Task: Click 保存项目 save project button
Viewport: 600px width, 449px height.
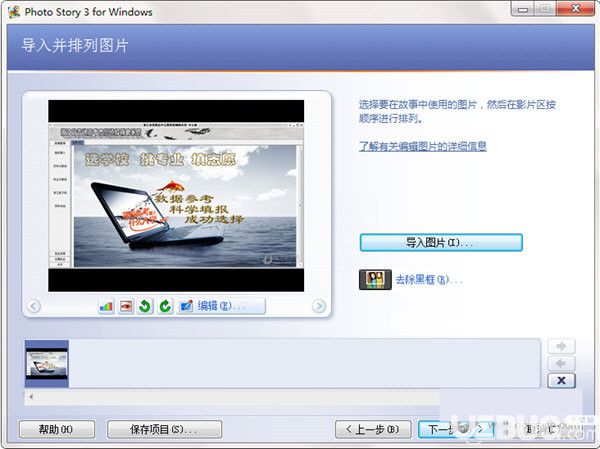Action: click(x=165, y=429)
